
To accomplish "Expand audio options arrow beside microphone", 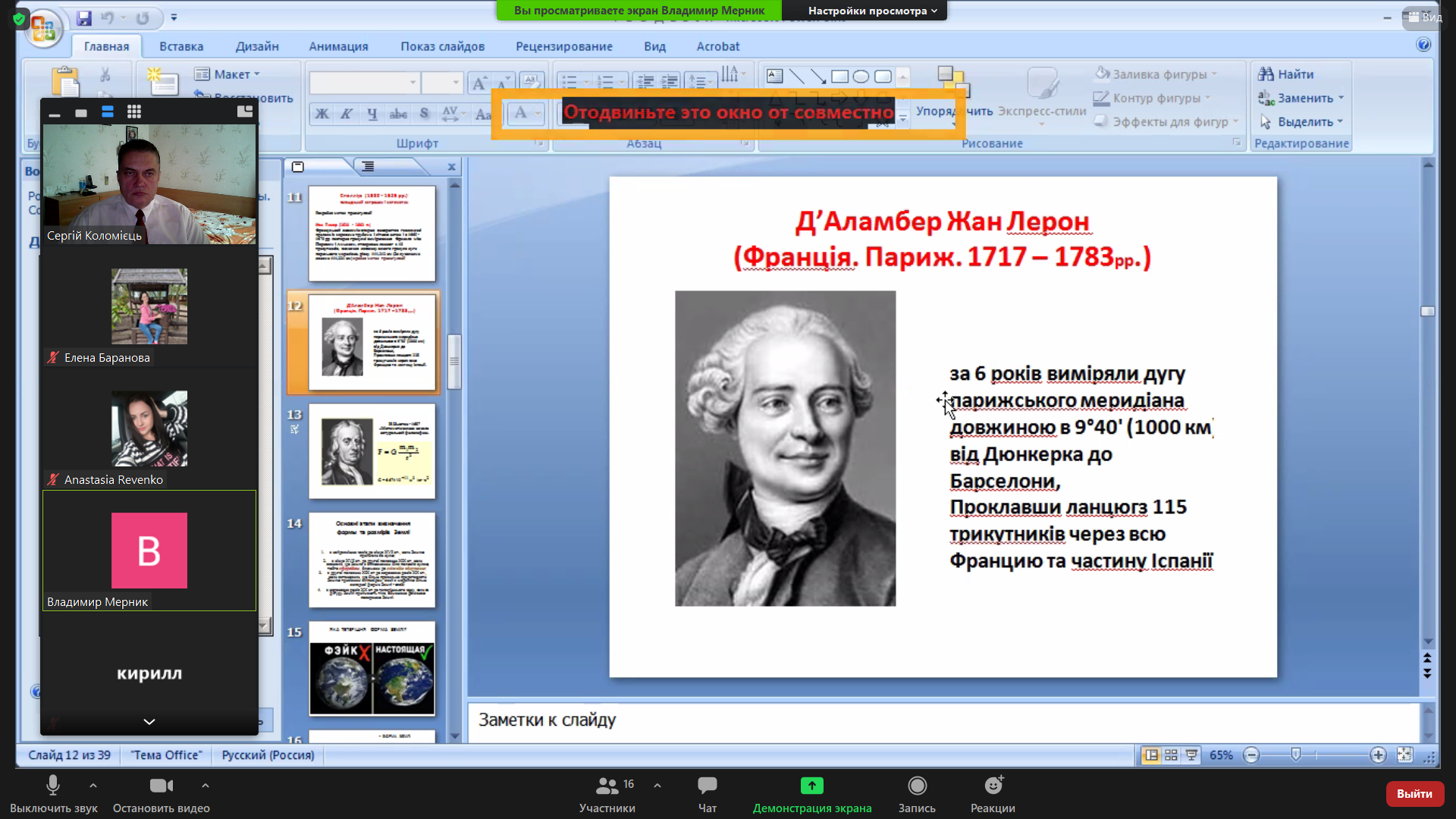I will (x=93, y=786).
